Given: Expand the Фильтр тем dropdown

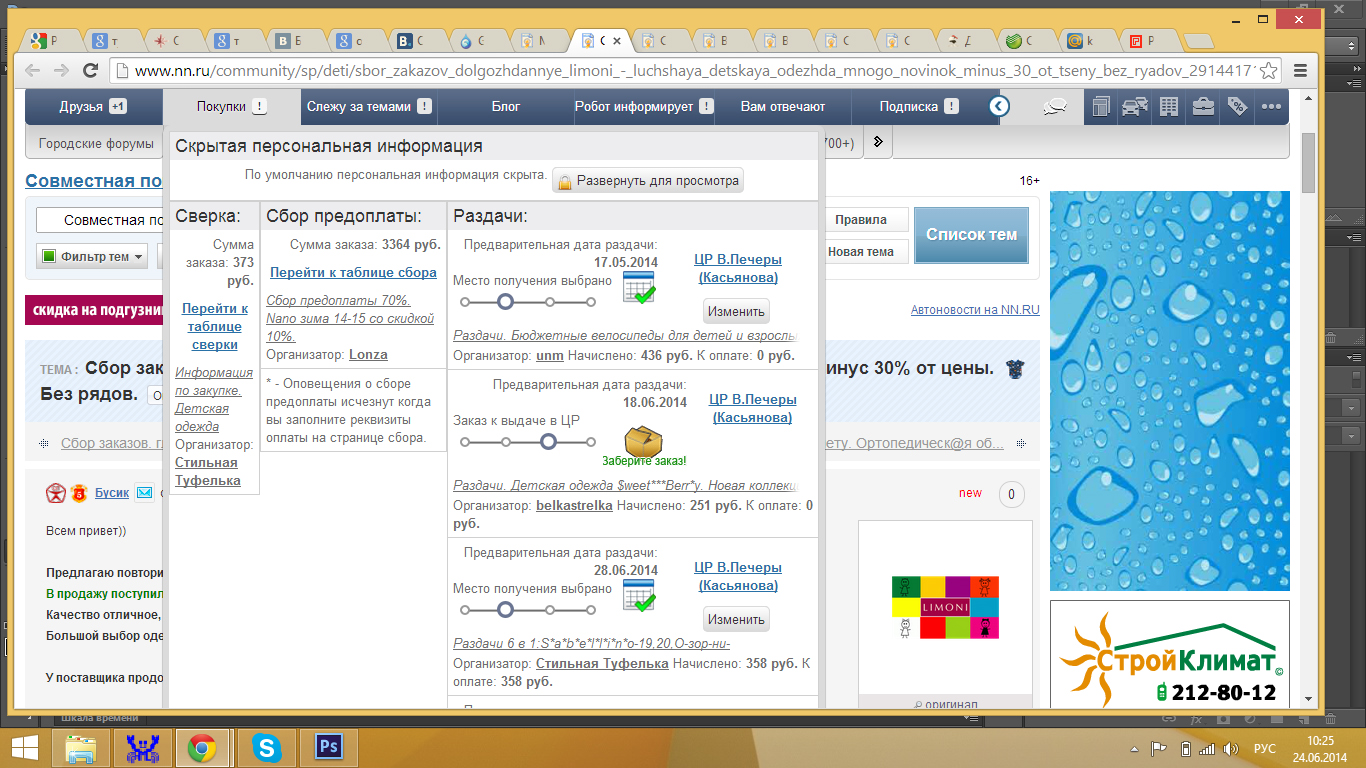Looking at the screenshot, I should click(x=92, y=257).
